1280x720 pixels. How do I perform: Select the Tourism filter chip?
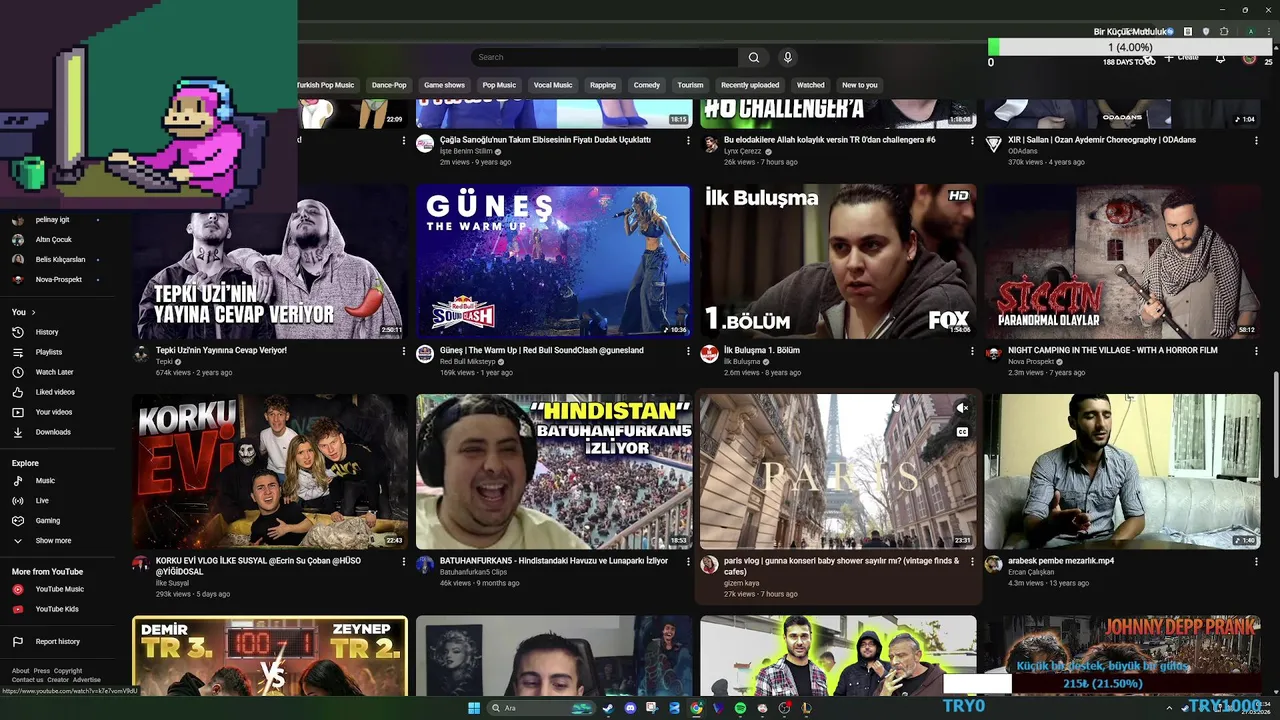(690, 85)
